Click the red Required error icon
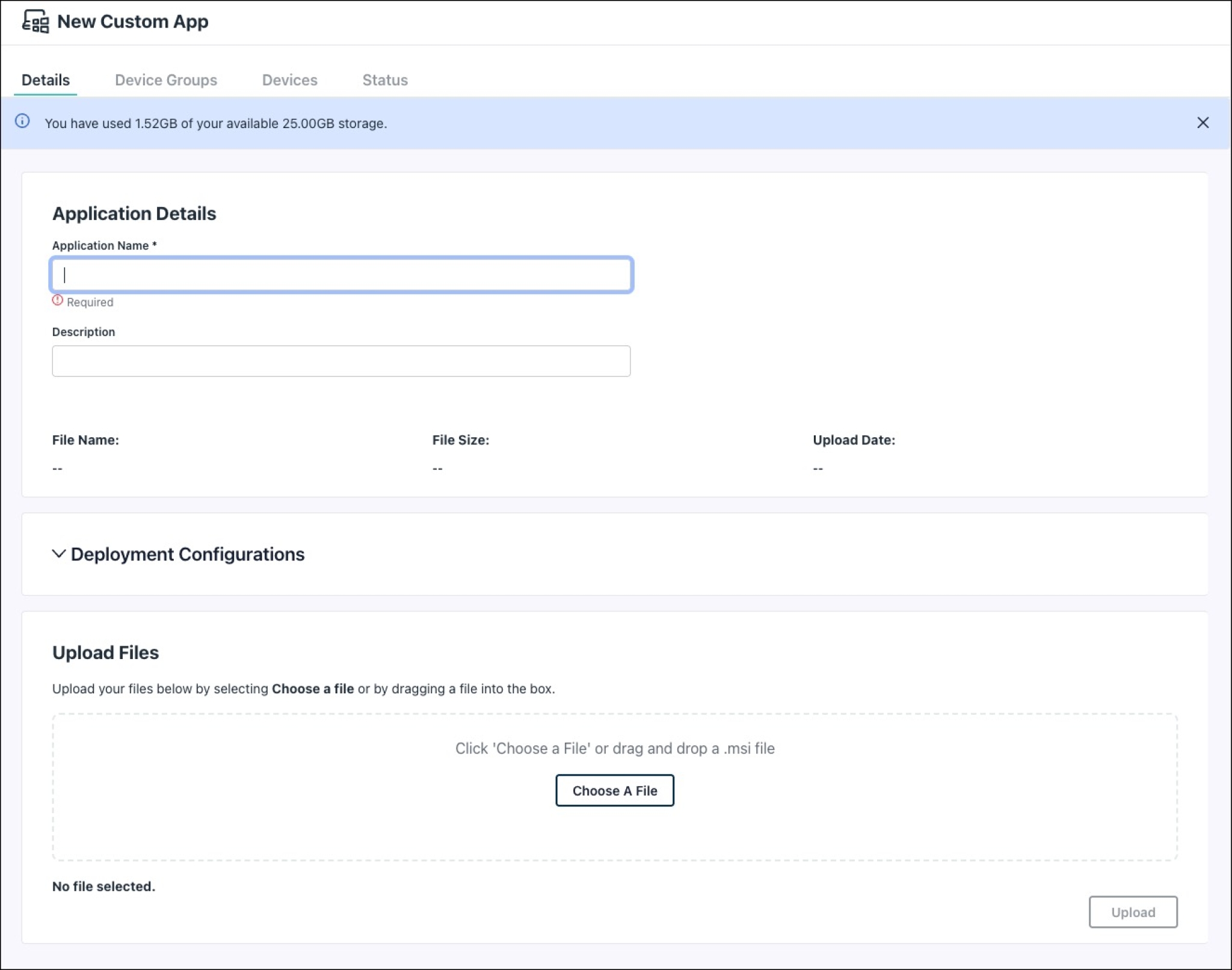This screenshot has height=970, width=1232. tap(57, 301)
